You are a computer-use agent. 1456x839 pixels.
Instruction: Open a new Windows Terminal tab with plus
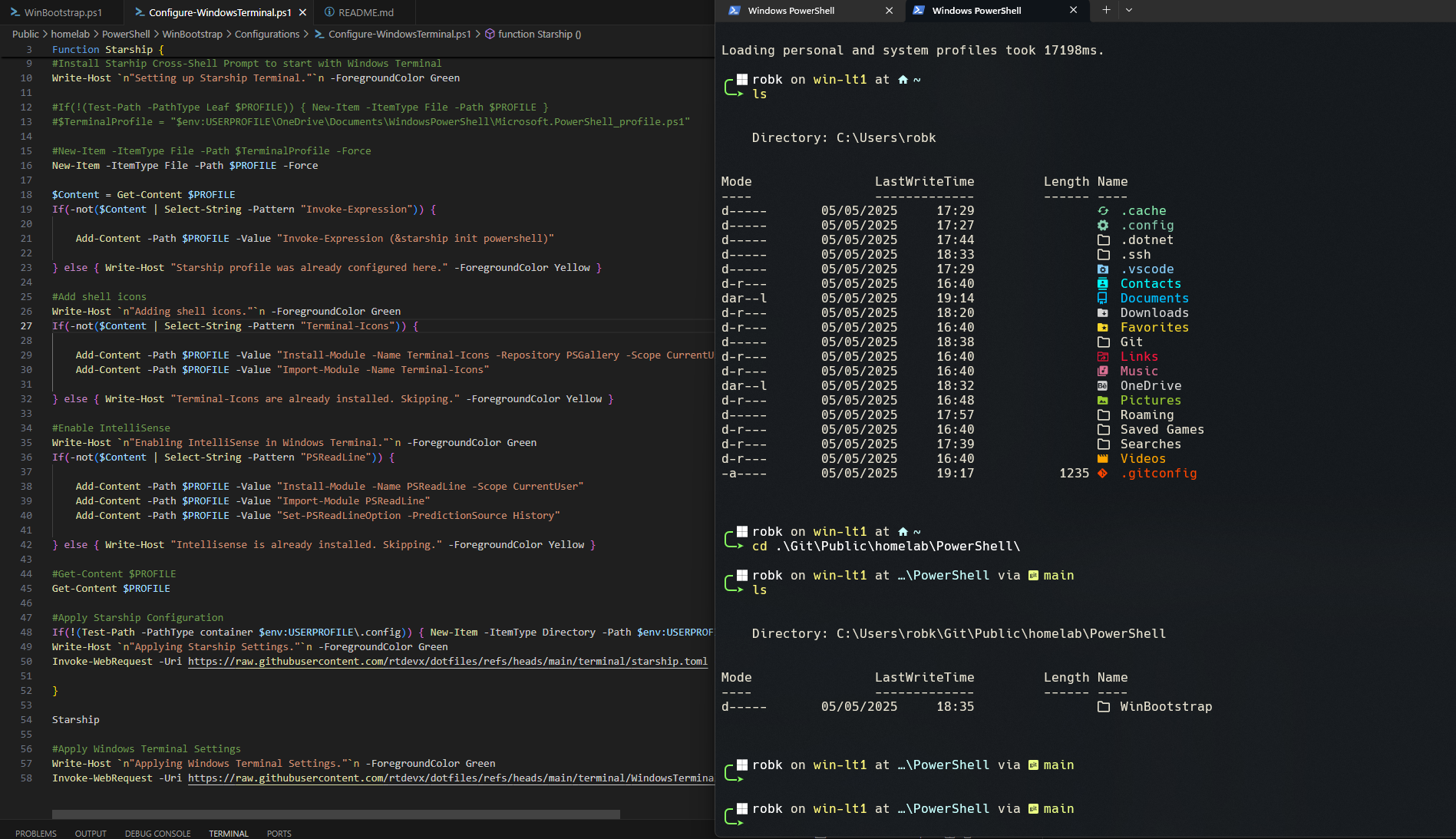(x=1106, y=10)
